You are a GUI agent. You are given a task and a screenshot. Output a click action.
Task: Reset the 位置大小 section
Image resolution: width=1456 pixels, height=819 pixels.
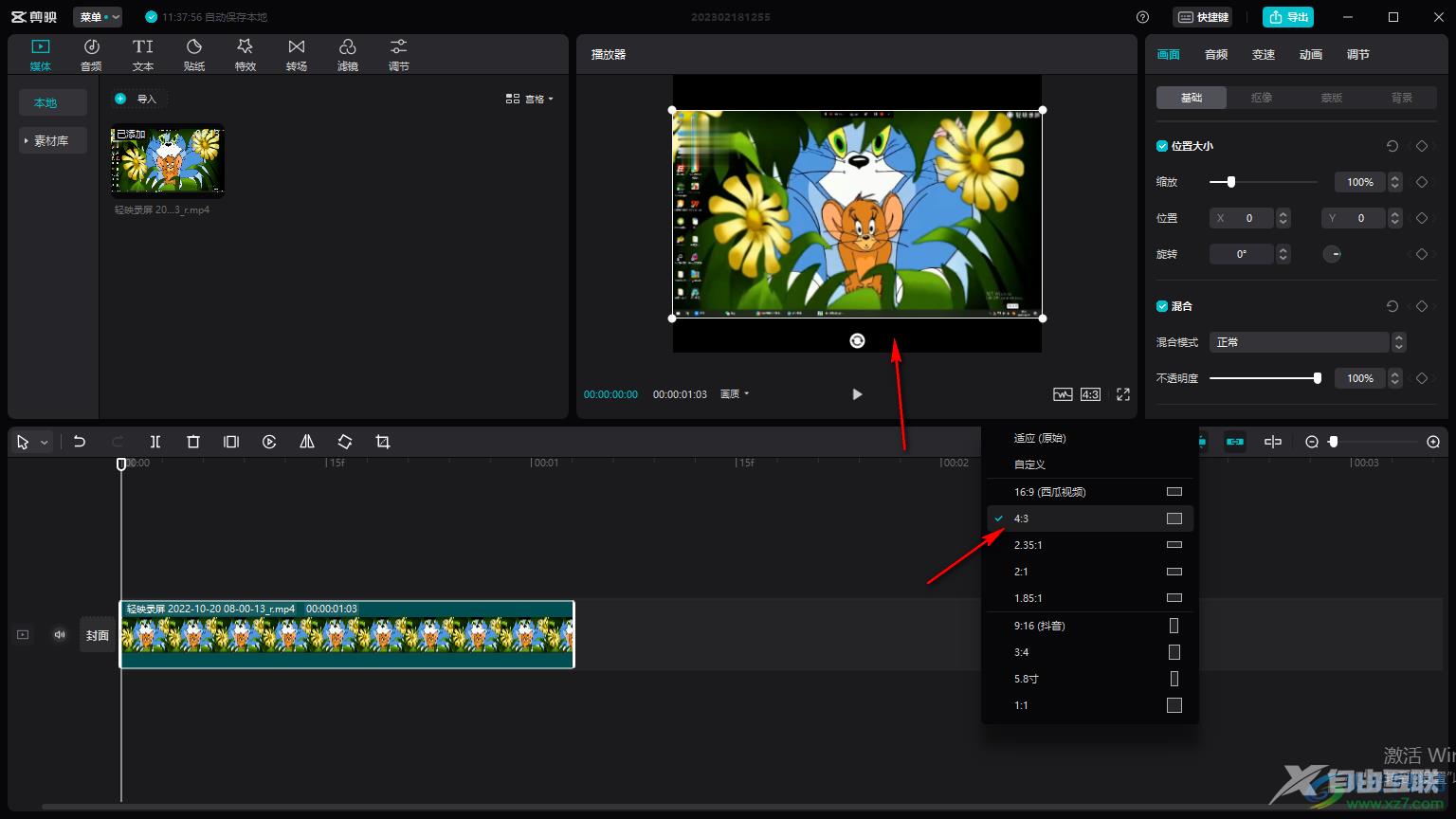[1392, 146]
